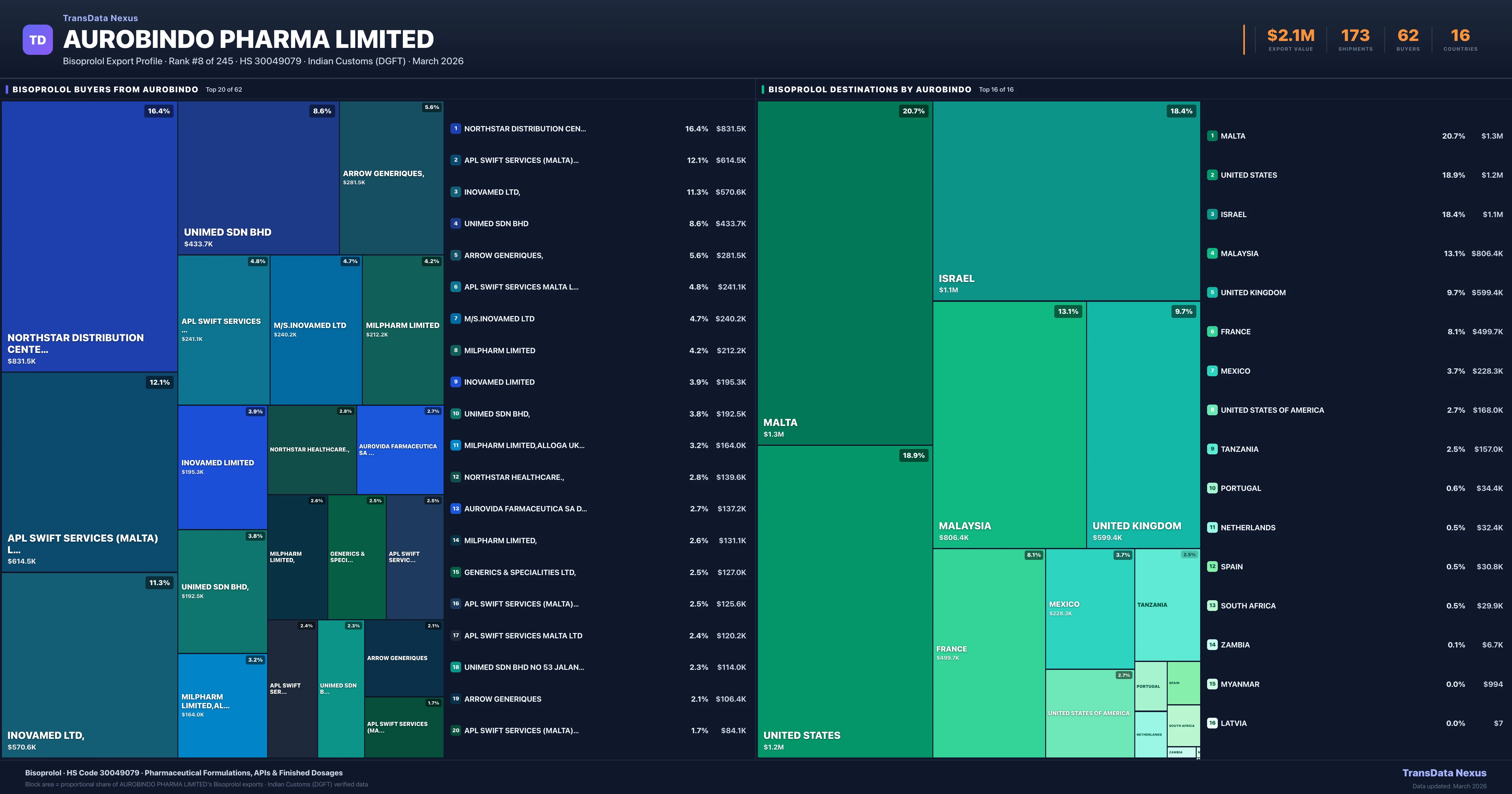Click rank badge 3 next to INOVAMED LTD
The image size is (1512, 794).
[x=456, y=192]
